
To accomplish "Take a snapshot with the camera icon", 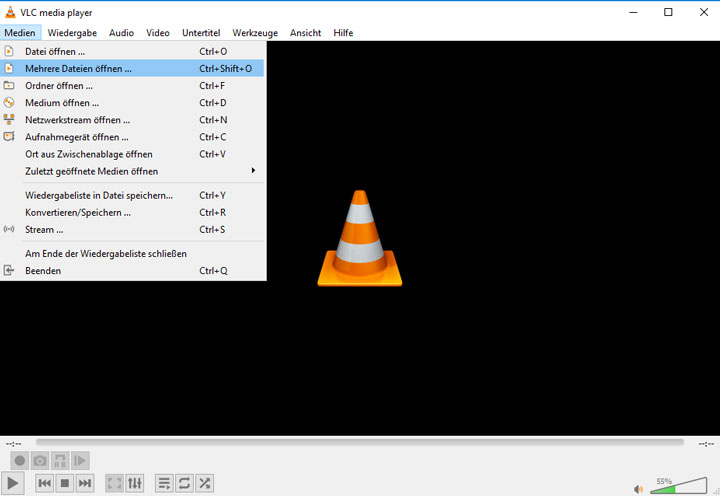I will (x=40, y=460).
